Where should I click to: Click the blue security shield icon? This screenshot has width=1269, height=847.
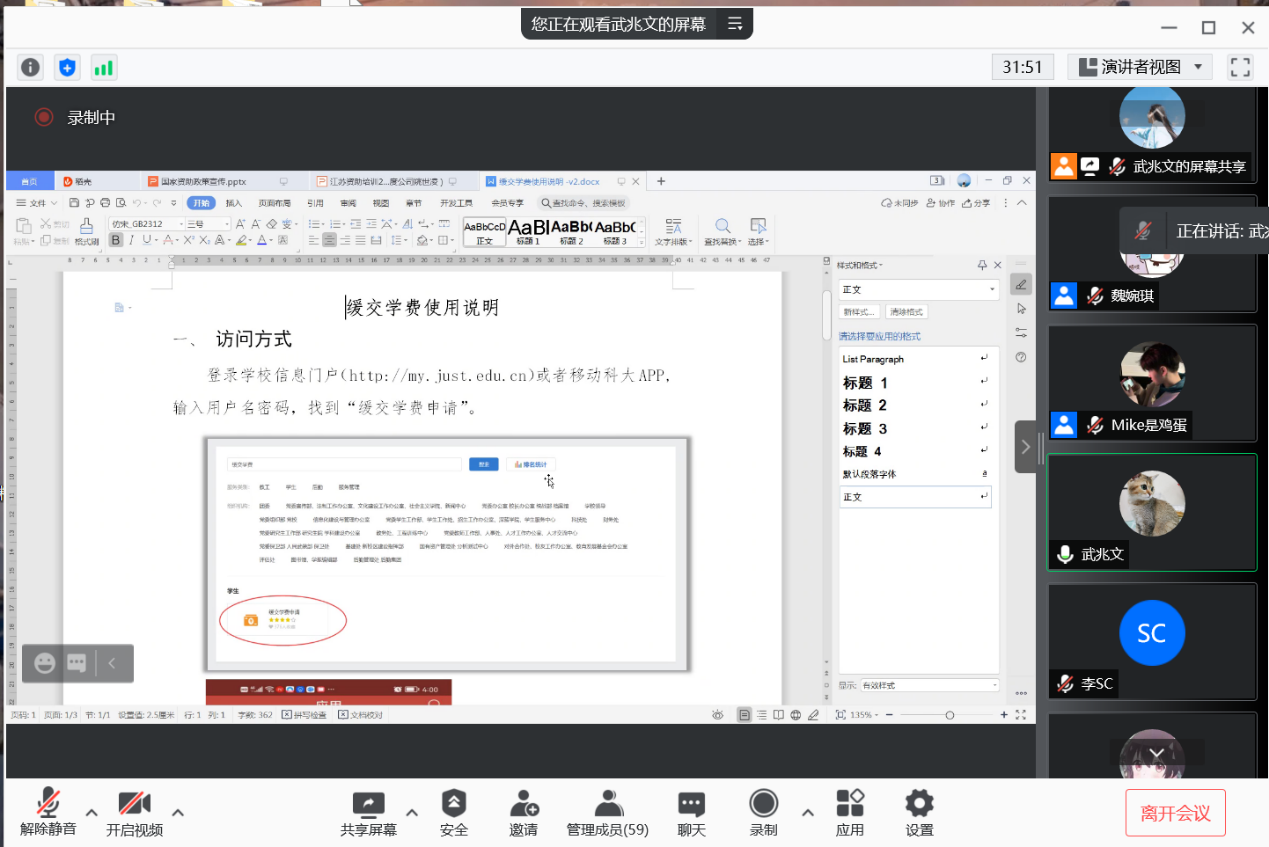pyautogui.click(x=67, y=67)
